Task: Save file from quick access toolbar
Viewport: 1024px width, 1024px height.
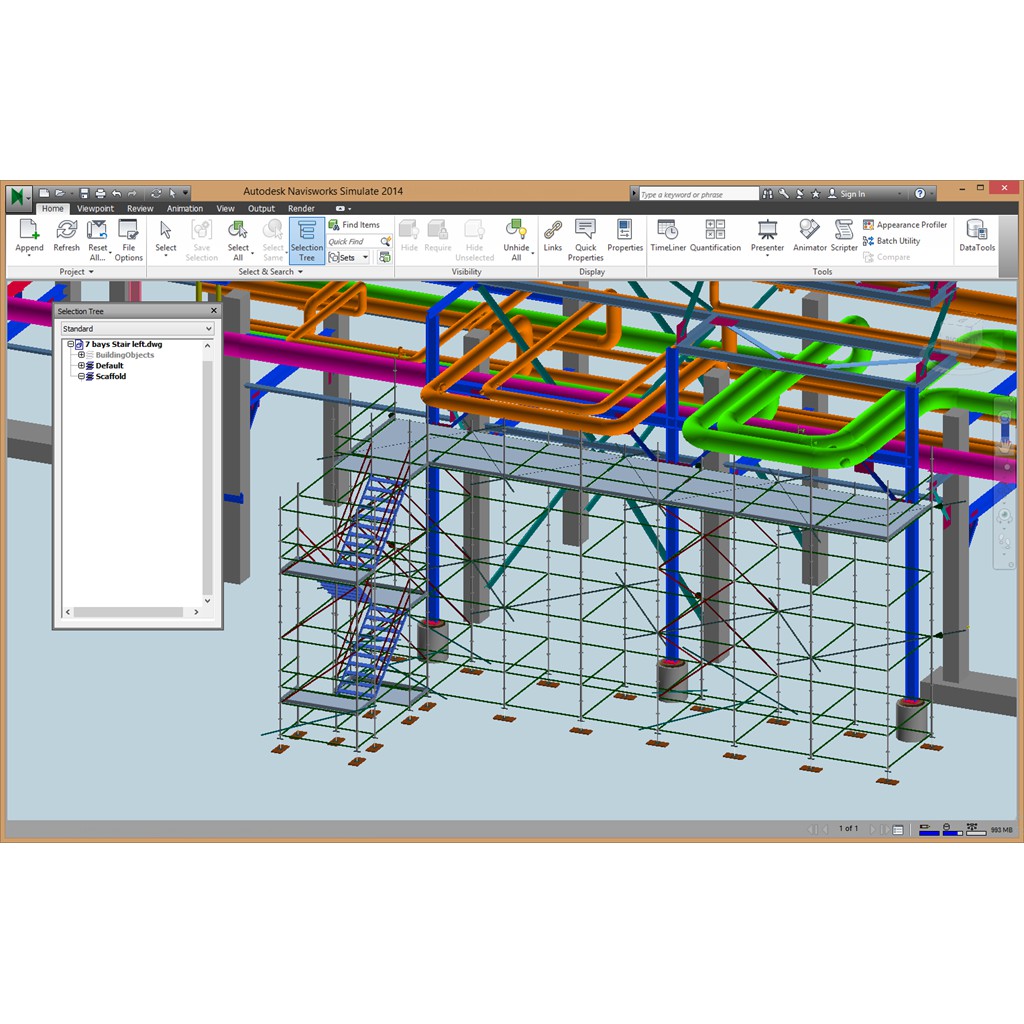Action: tap(84, 193)
